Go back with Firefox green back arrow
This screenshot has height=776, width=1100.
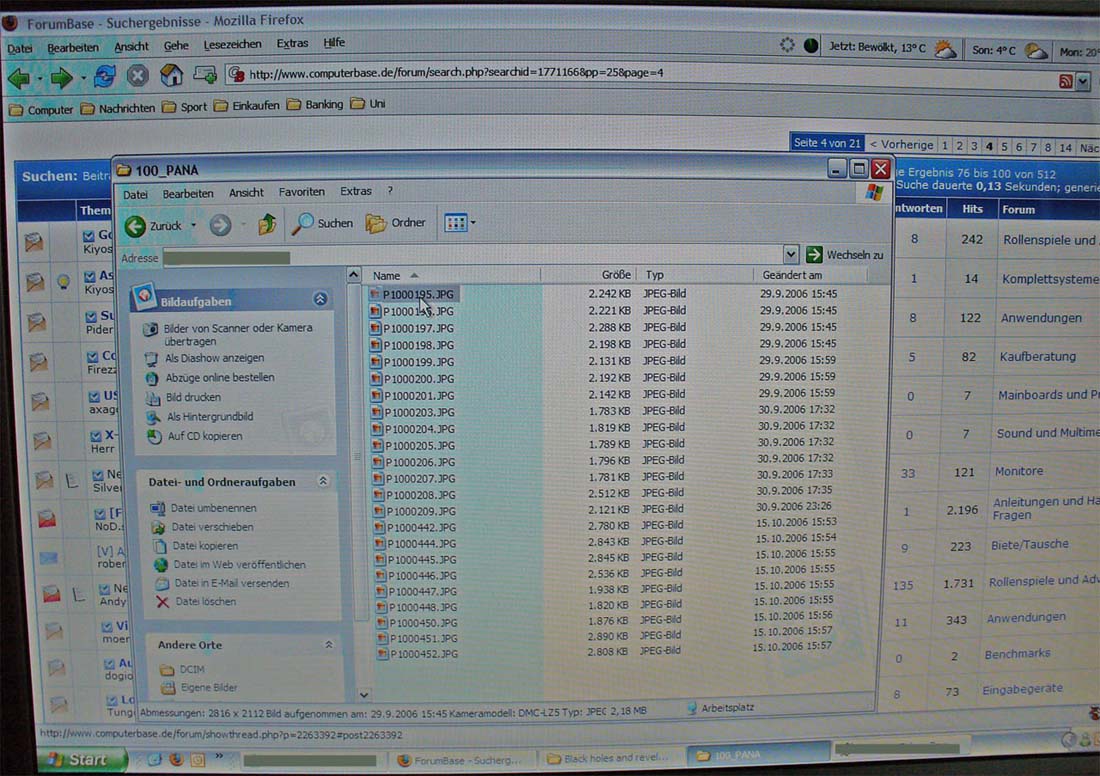(x=20, y=78)
